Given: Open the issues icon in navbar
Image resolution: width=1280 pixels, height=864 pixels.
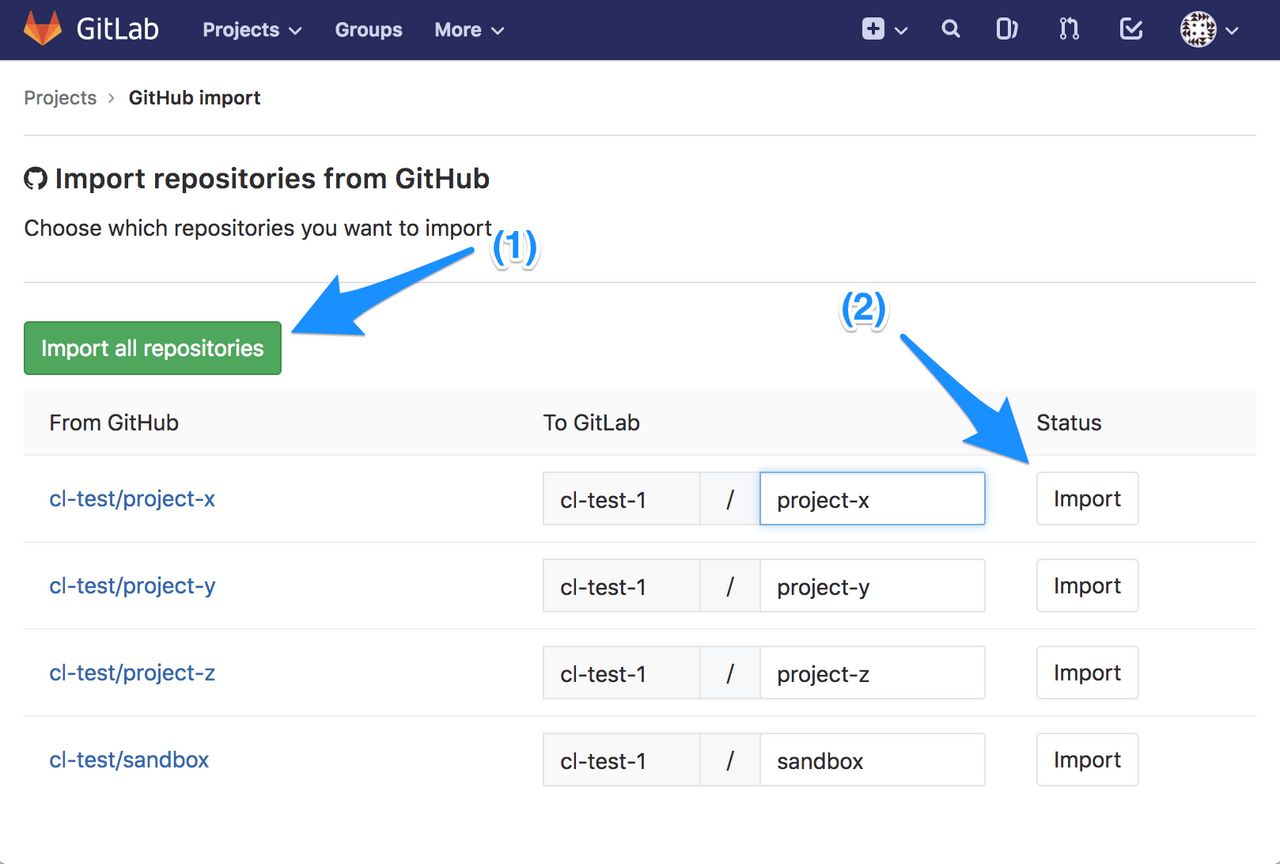Looking at the screenshot, I should coord(1007,29).
